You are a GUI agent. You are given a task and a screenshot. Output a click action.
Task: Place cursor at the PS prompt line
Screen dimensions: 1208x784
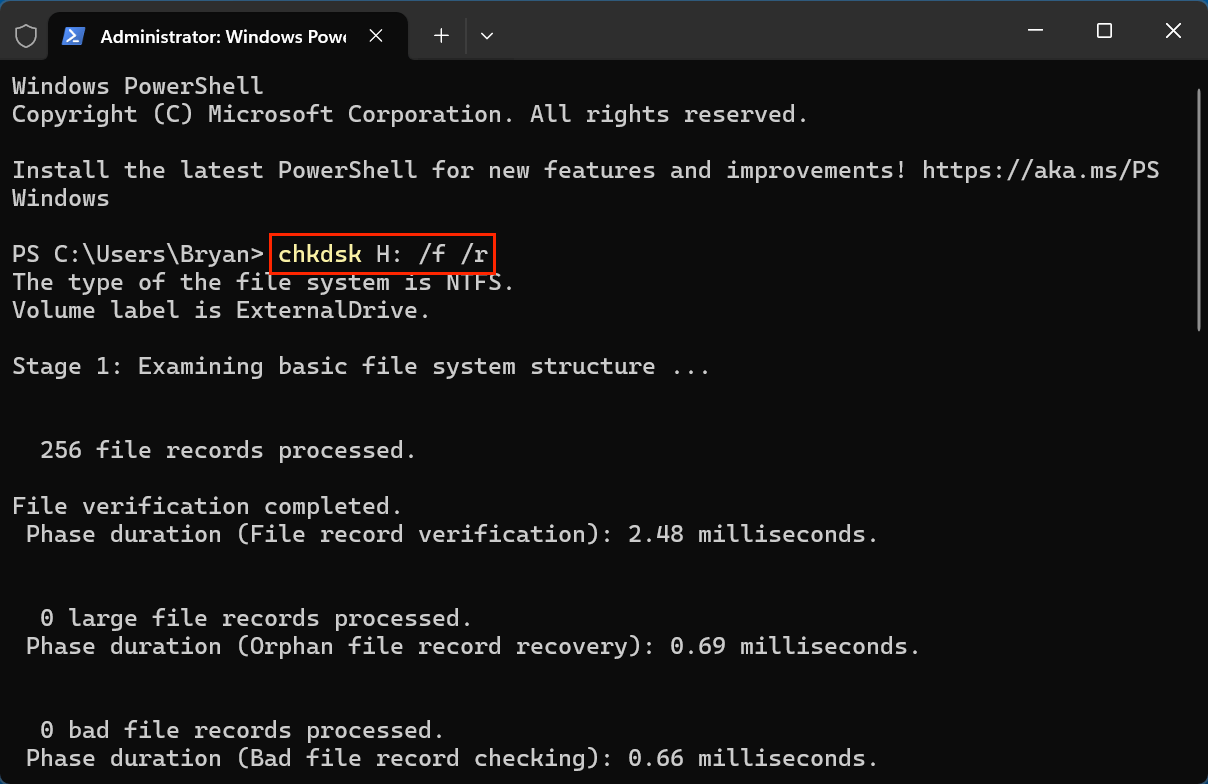point(137,254)
